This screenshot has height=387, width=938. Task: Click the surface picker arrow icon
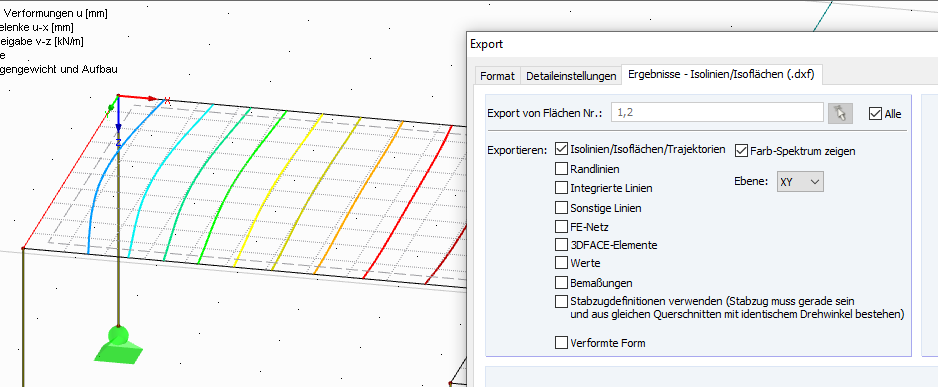pos(840,113)
